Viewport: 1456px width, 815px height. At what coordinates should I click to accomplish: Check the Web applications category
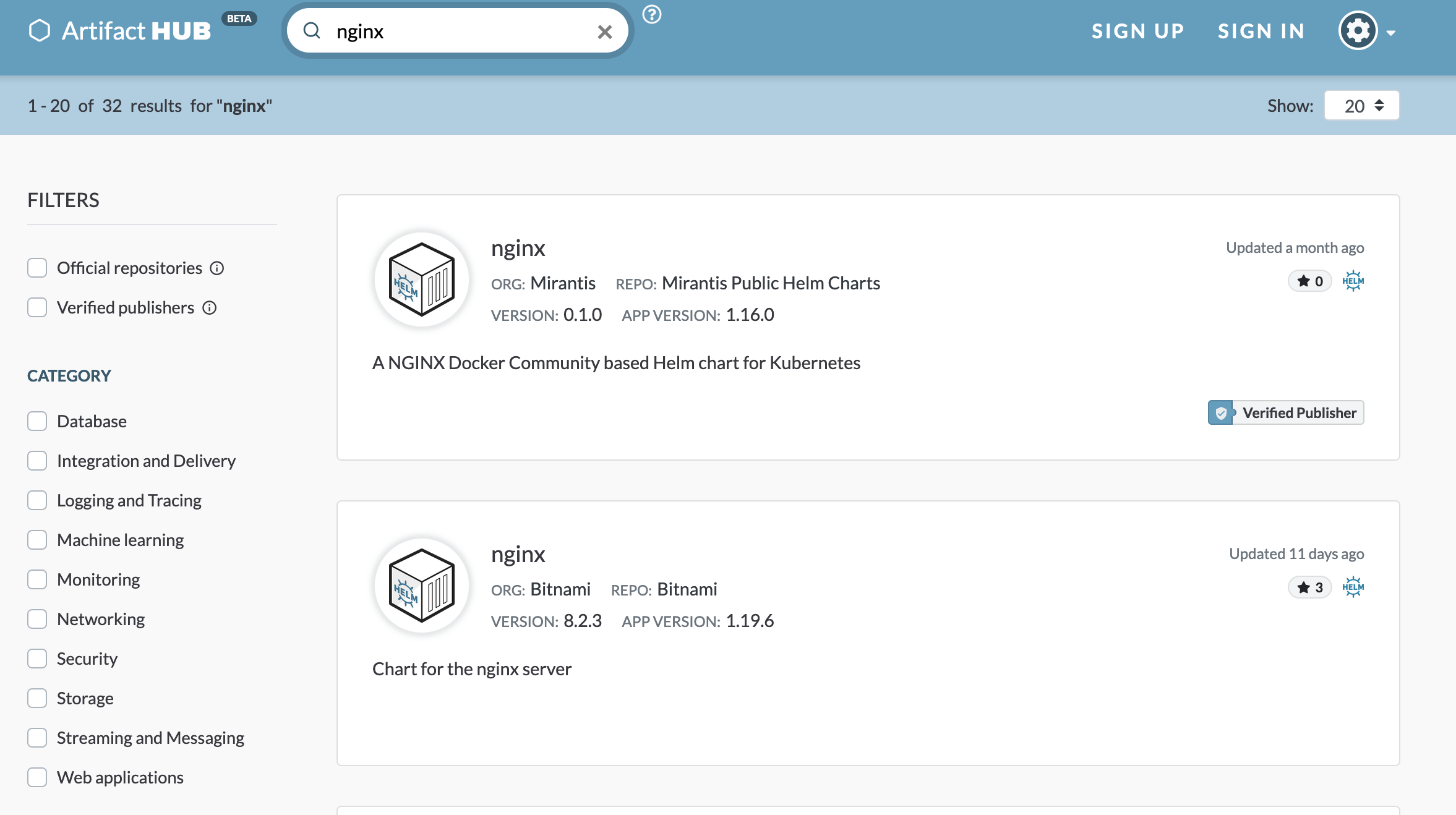(x=37, y=777)
